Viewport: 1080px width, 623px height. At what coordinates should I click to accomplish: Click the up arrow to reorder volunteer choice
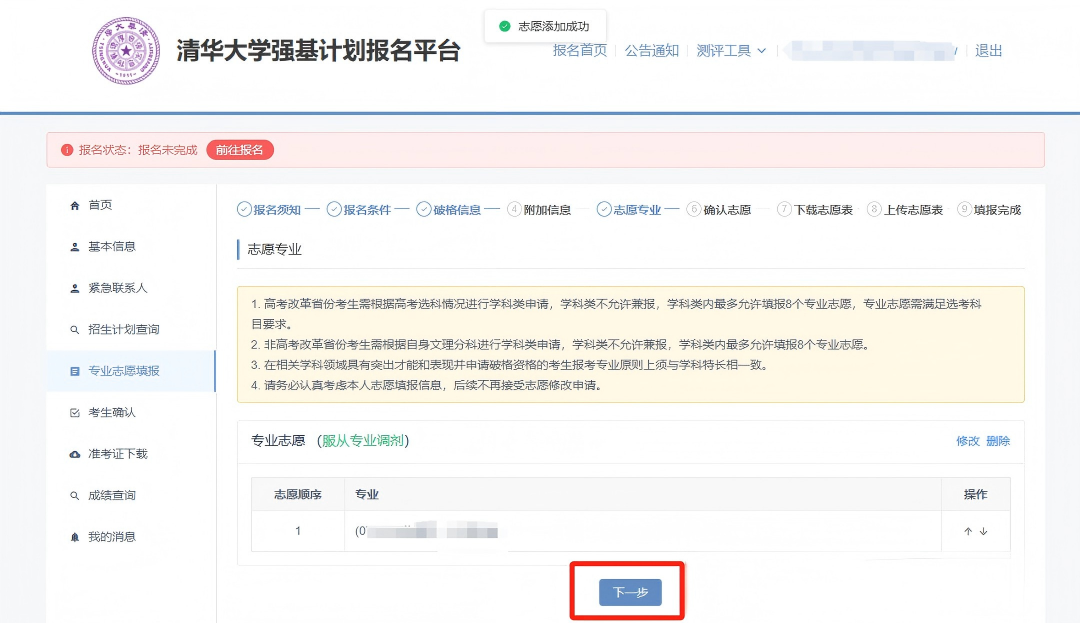point(967,531)
